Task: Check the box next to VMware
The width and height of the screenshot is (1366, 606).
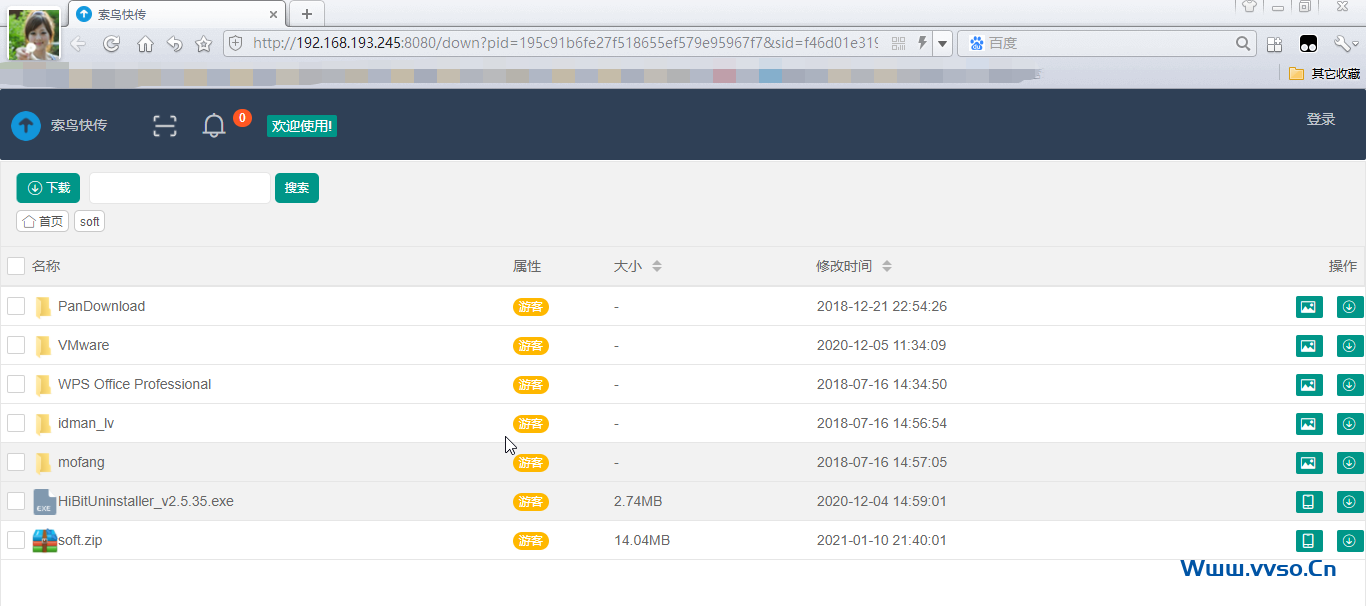Action: (16, 345)
